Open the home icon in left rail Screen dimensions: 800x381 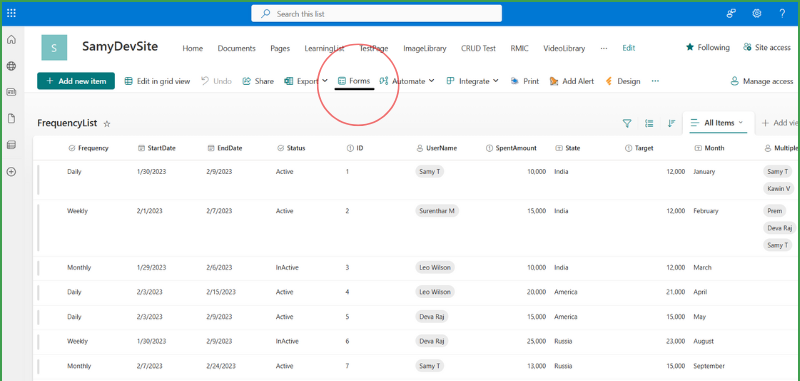coord(11,40)
